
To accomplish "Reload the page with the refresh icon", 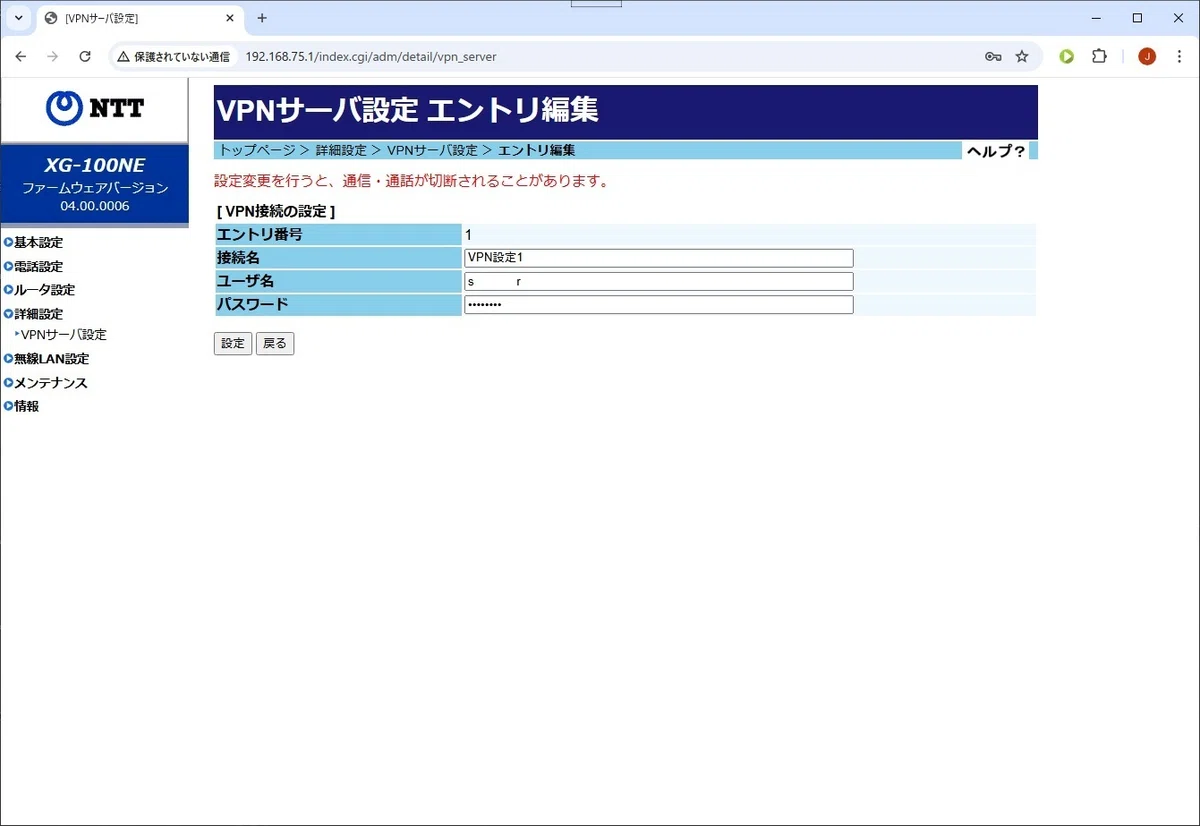I will (x=85, y=57).
